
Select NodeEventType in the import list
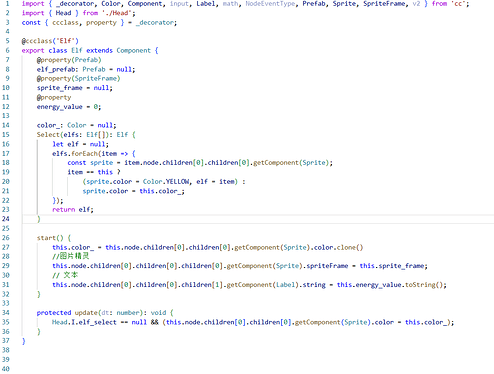coord(270,4)
